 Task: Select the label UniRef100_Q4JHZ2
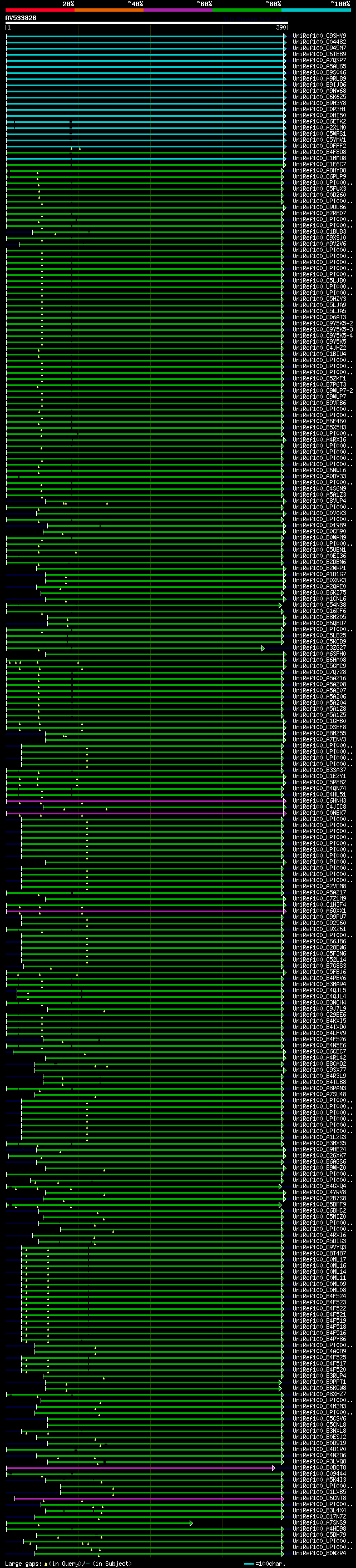point(319,348)
